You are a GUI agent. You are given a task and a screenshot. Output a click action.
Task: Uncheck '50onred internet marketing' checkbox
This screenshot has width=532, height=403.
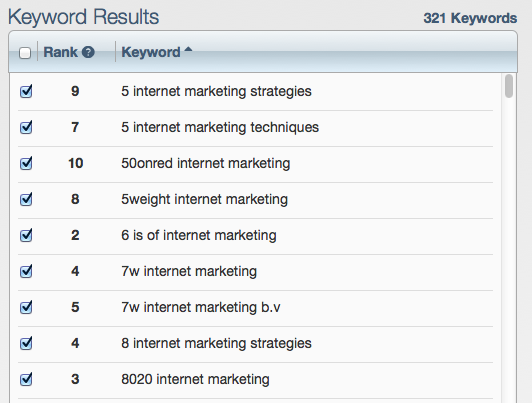point(26,163)
